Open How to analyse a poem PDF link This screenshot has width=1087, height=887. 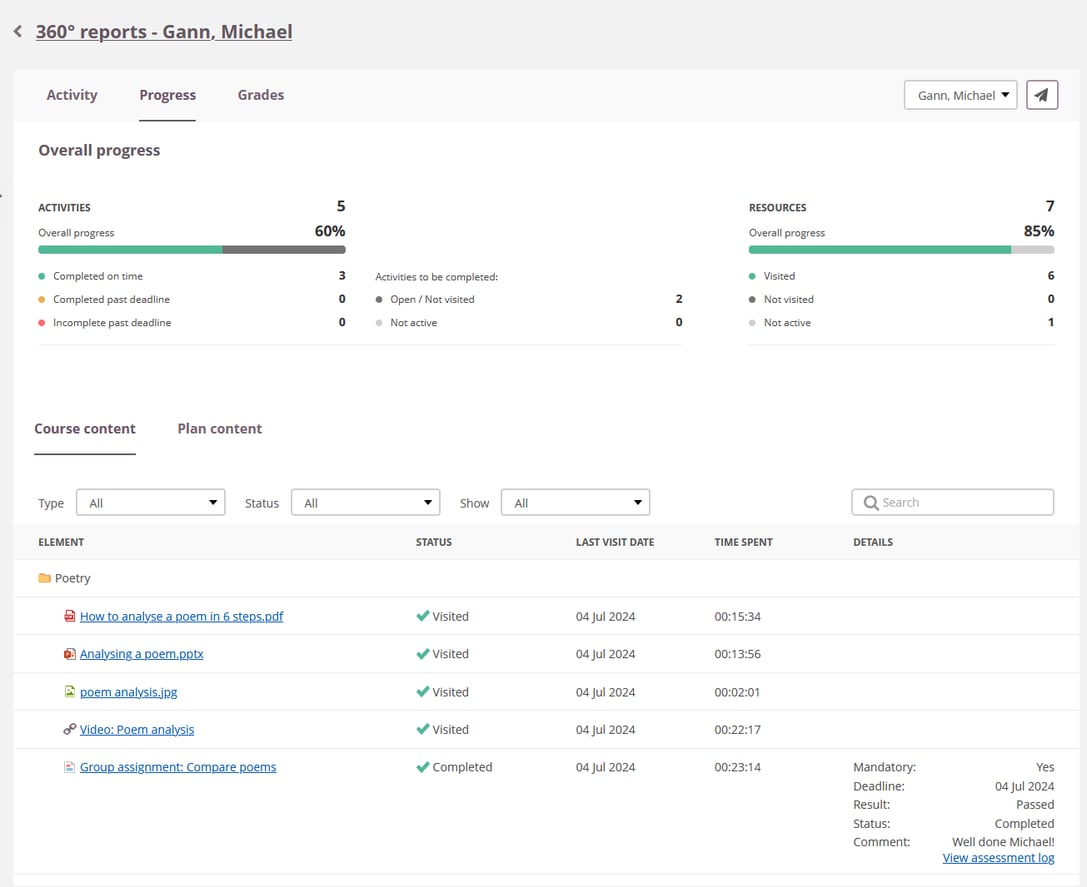pyautogui.click(x=181, y=616)
